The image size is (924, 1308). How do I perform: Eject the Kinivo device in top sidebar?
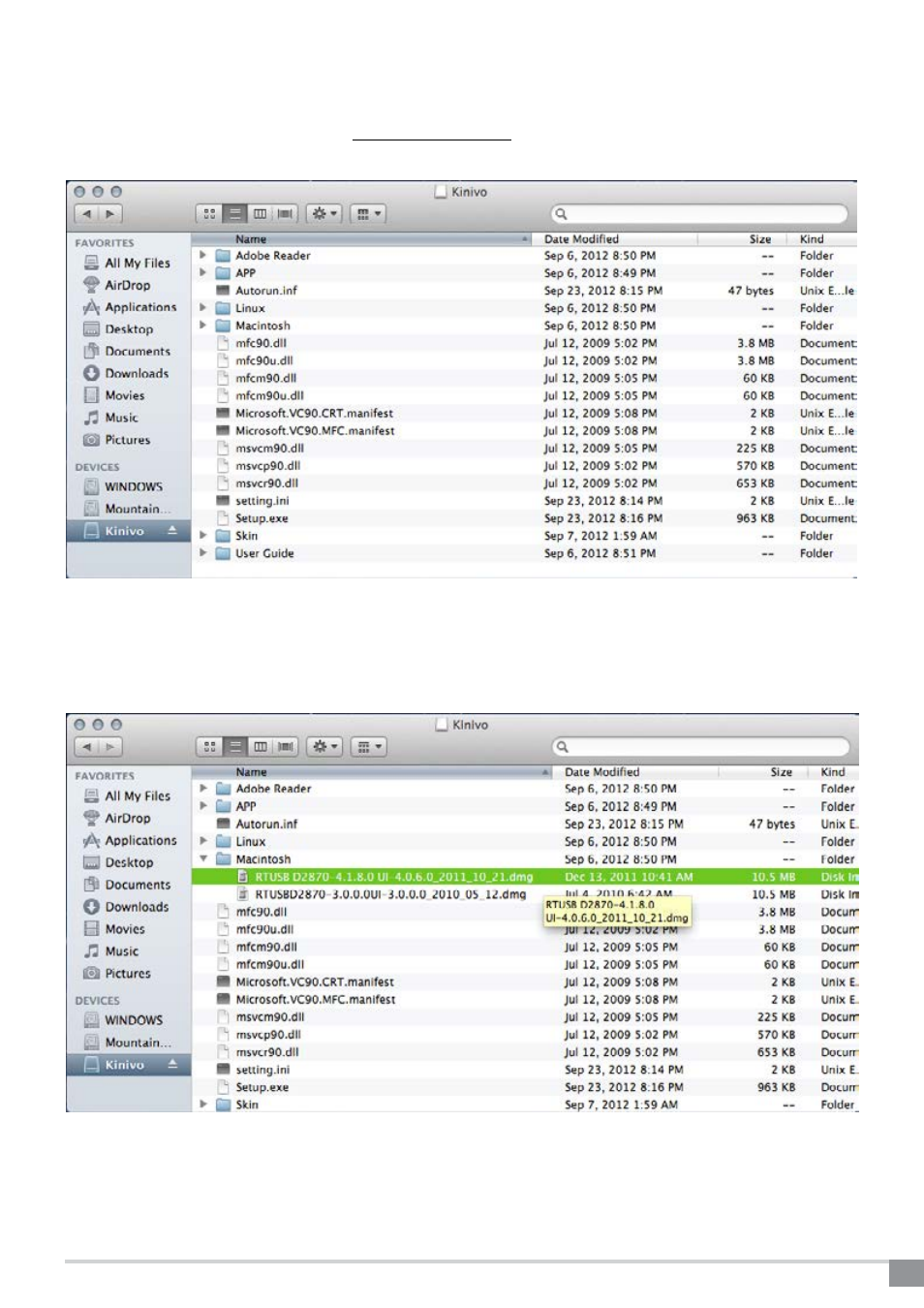click(172, 531)
